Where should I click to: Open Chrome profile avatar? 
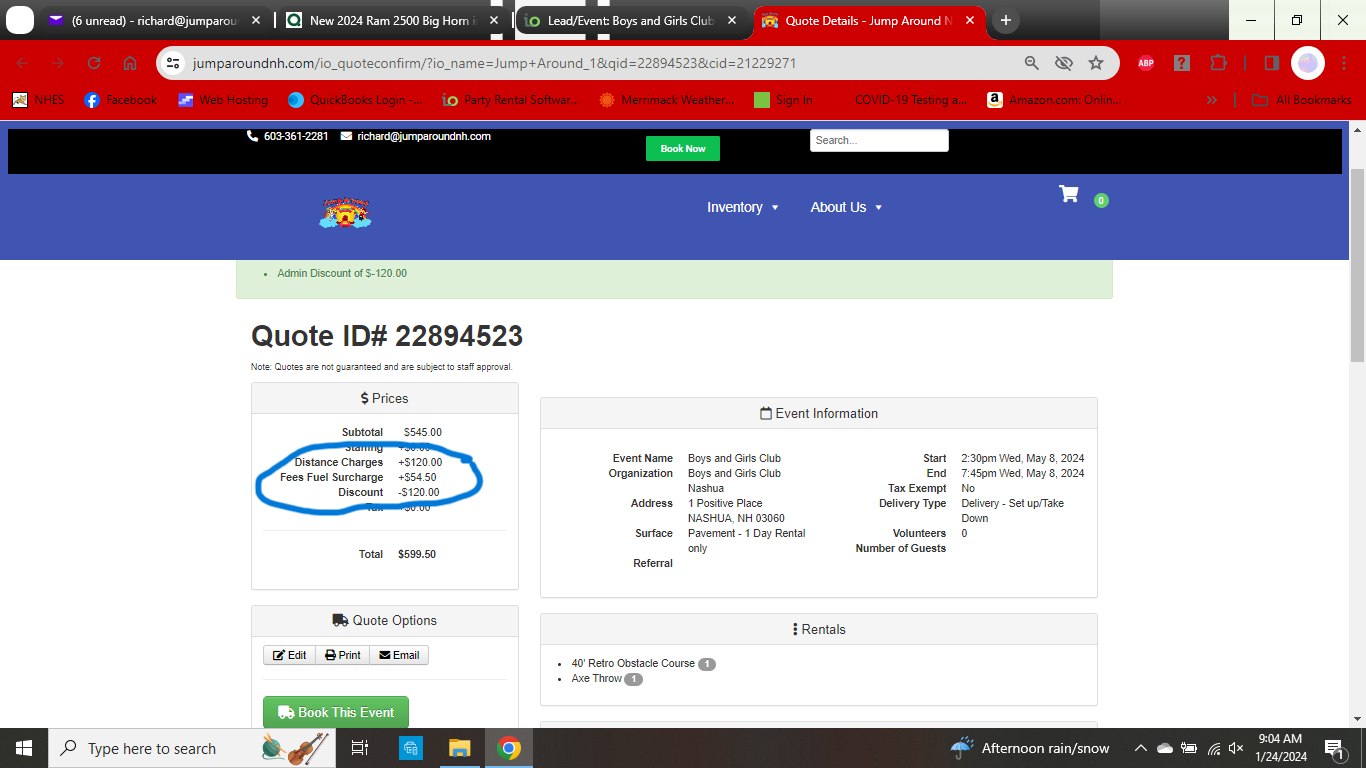(1307, 63)
